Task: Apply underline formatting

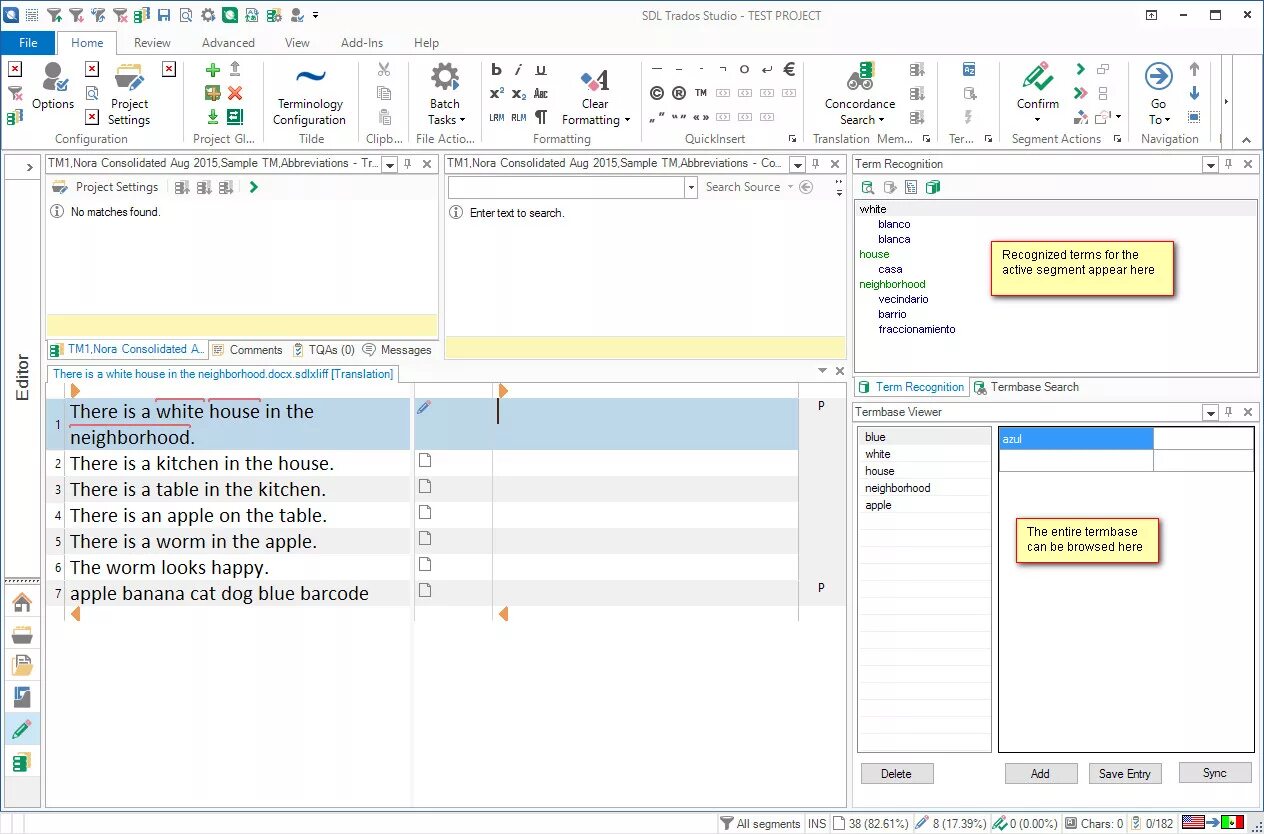Action: click(x=541, y=70)
